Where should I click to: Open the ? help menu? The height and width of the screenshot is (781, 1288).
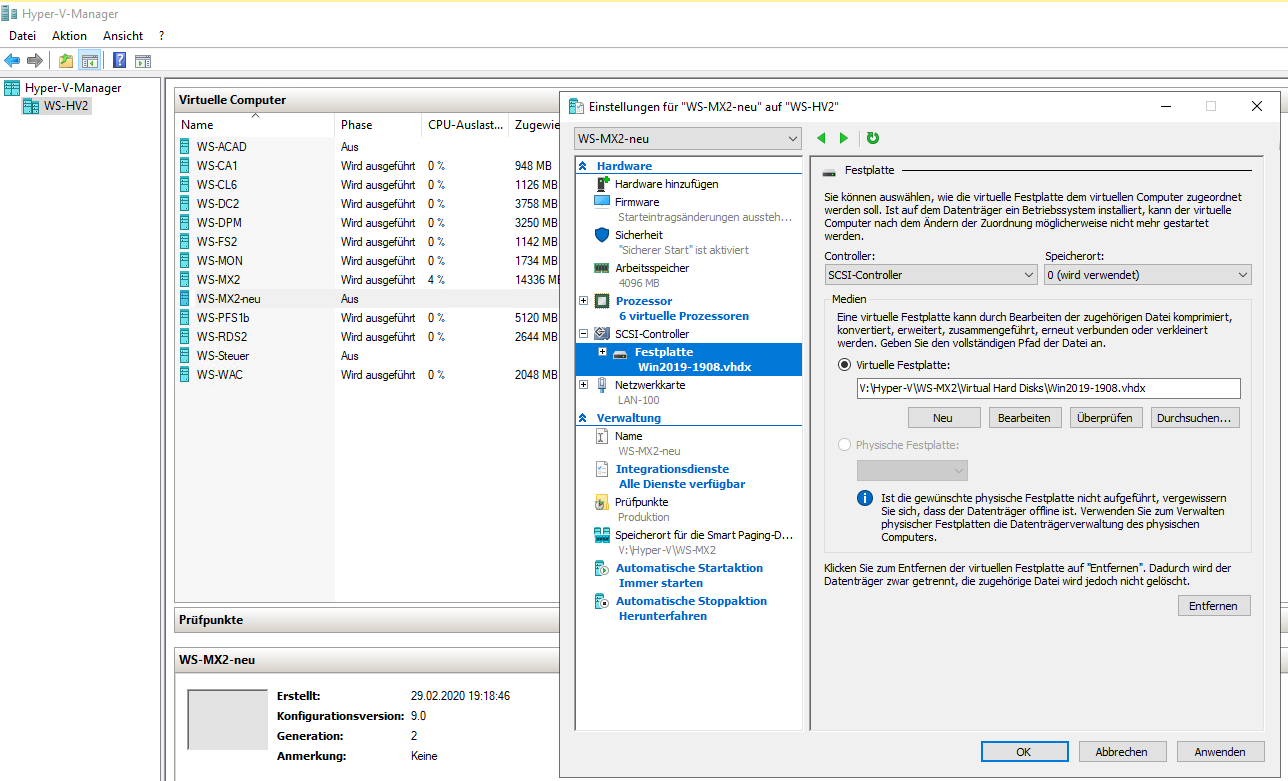[x=162, y=36]
